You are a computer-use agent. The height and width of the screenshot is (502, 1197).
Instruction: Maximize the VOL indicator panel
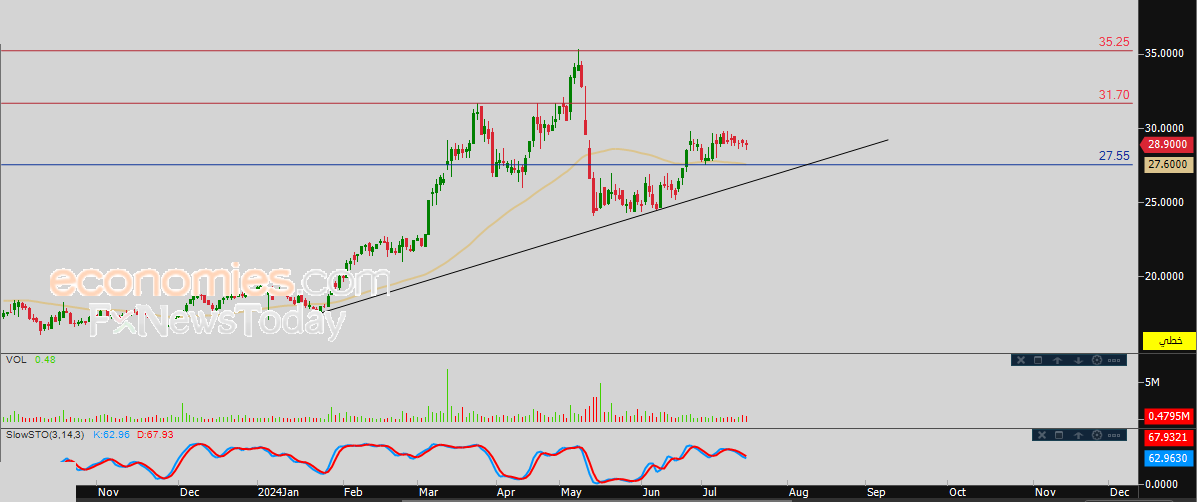coord(1038,360)
